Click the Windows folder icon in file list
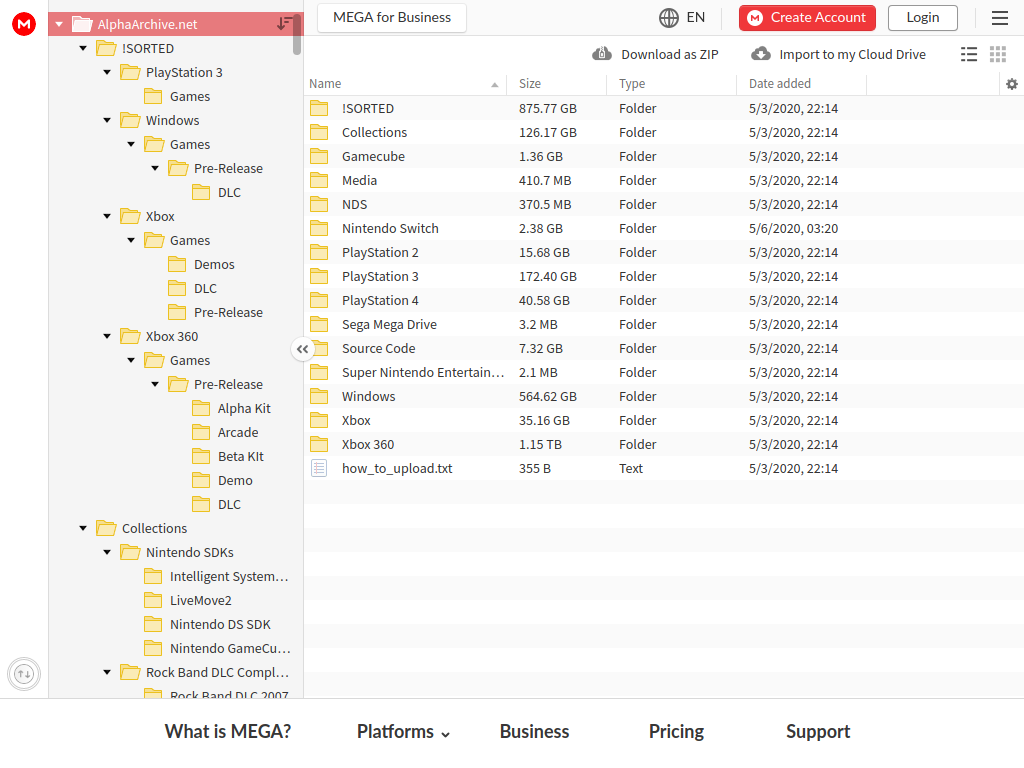 click(x=319, y=396)
